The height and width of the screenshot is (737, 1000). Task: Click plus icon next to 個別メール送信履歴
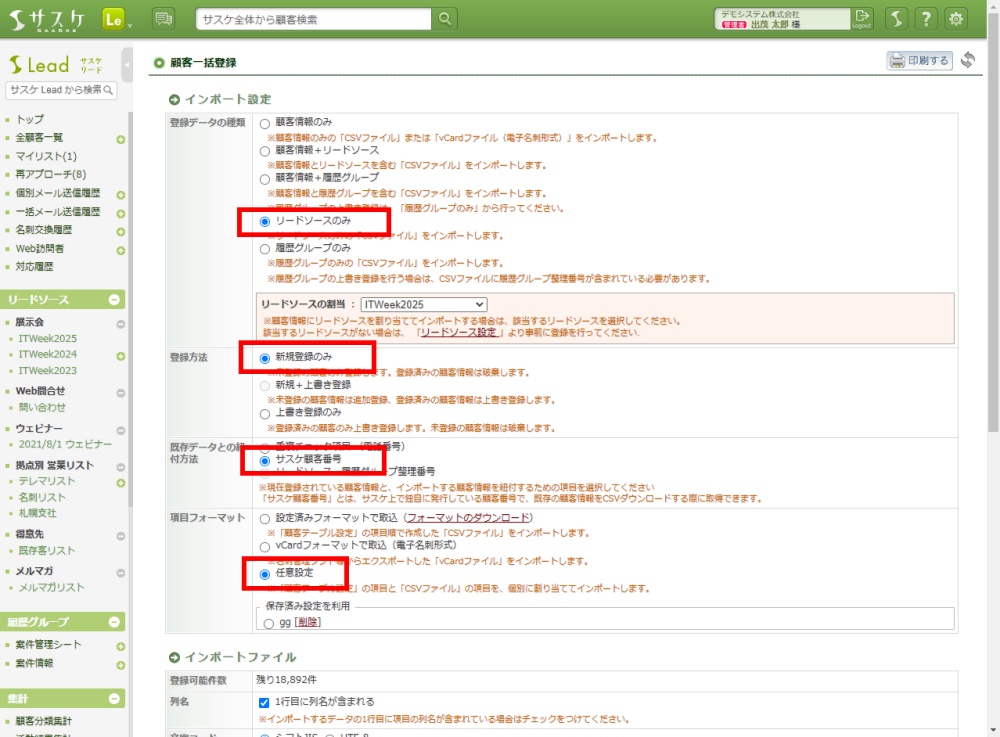tap(121, 194)
